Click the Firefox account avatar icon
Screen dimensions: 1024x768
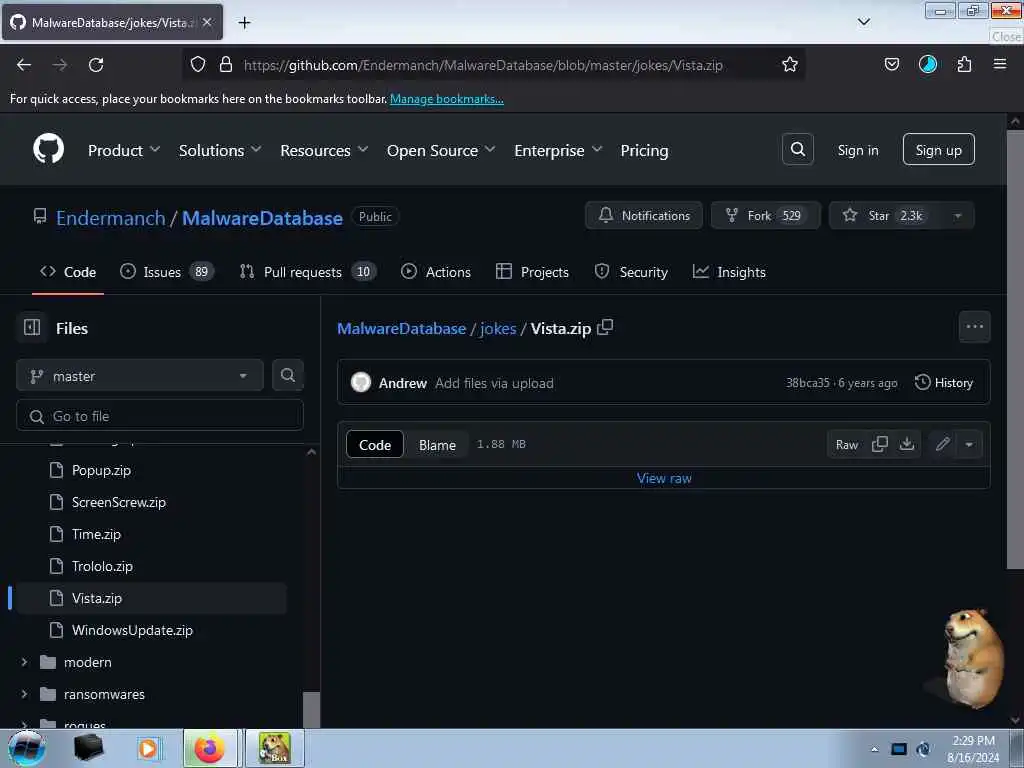click(927, 64)
